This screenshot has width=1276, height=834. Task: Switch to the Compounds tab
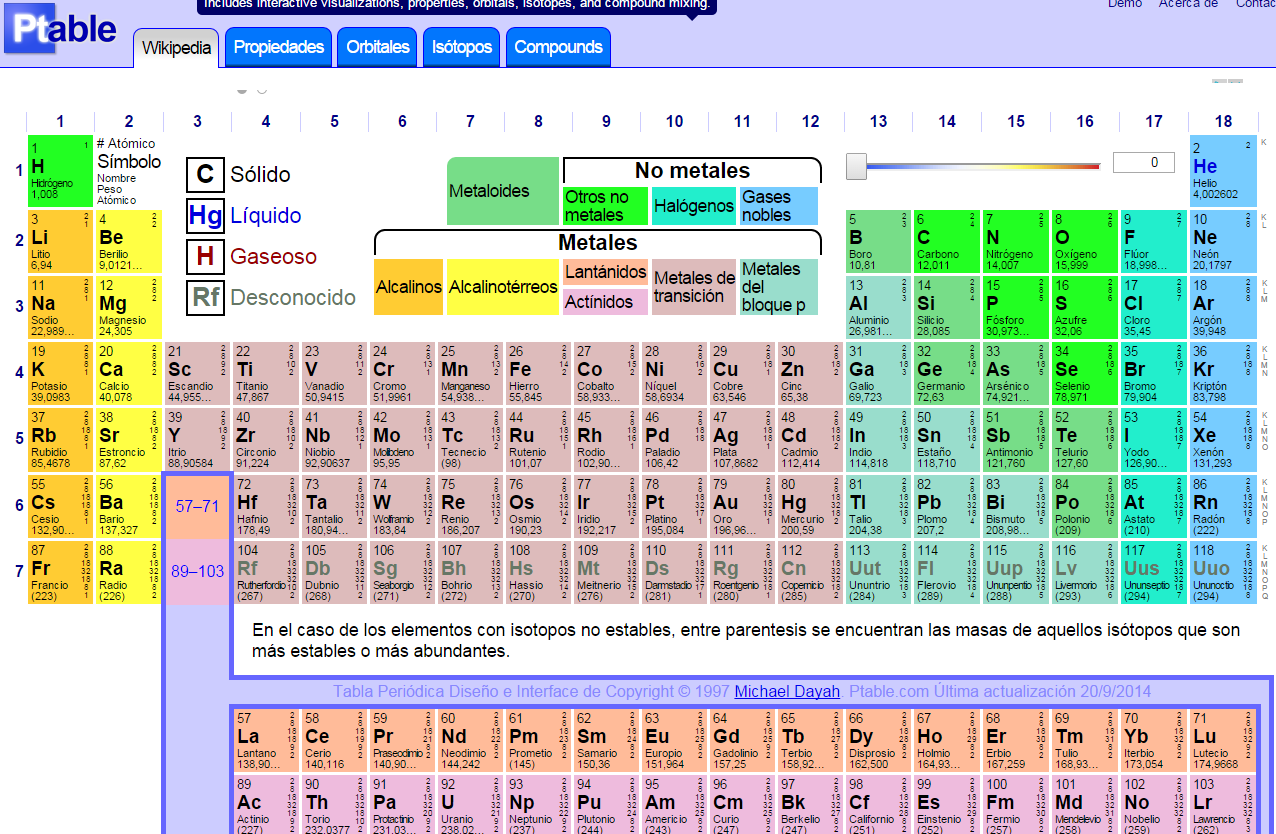pyautogui.click(x=558, y=46)
